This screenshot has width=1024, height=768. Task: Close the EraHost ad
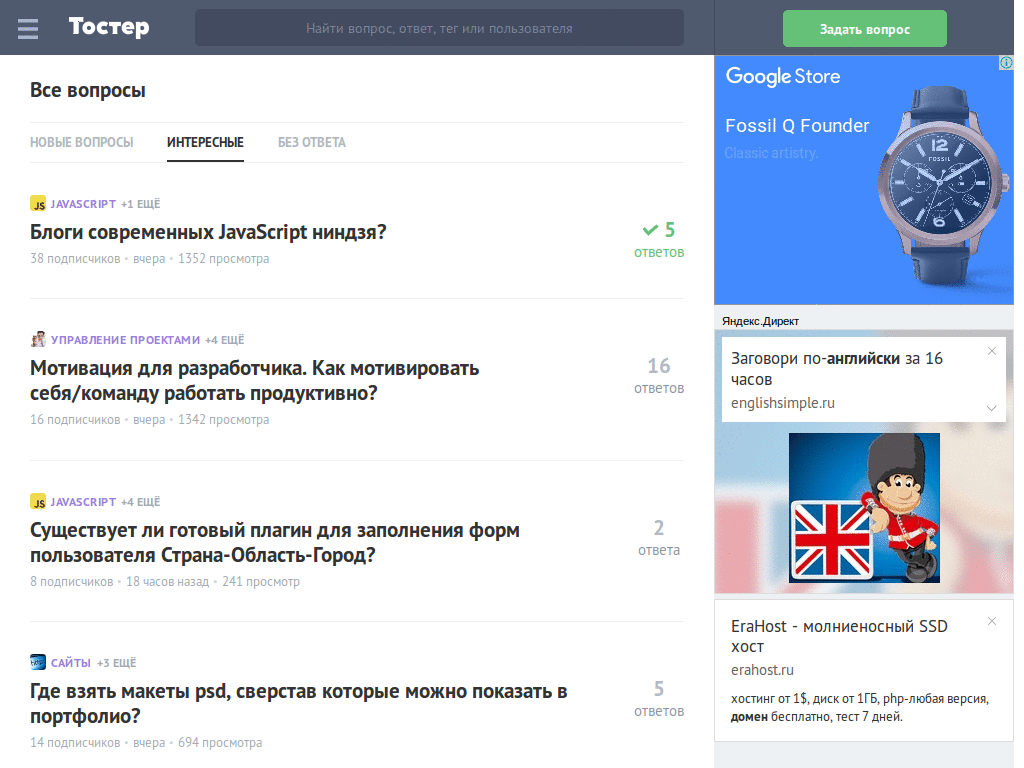coord(991,621)
